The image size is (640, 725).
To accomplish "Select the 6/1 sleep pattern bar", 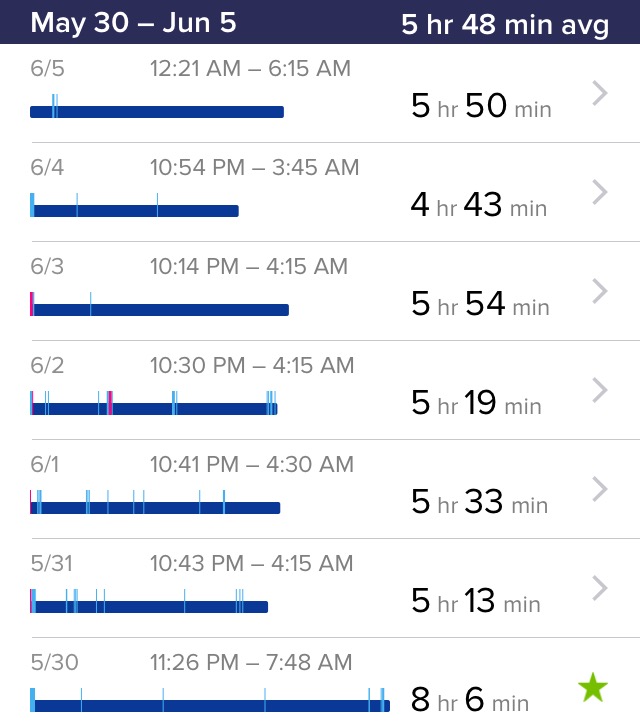I will click(155, 507).
